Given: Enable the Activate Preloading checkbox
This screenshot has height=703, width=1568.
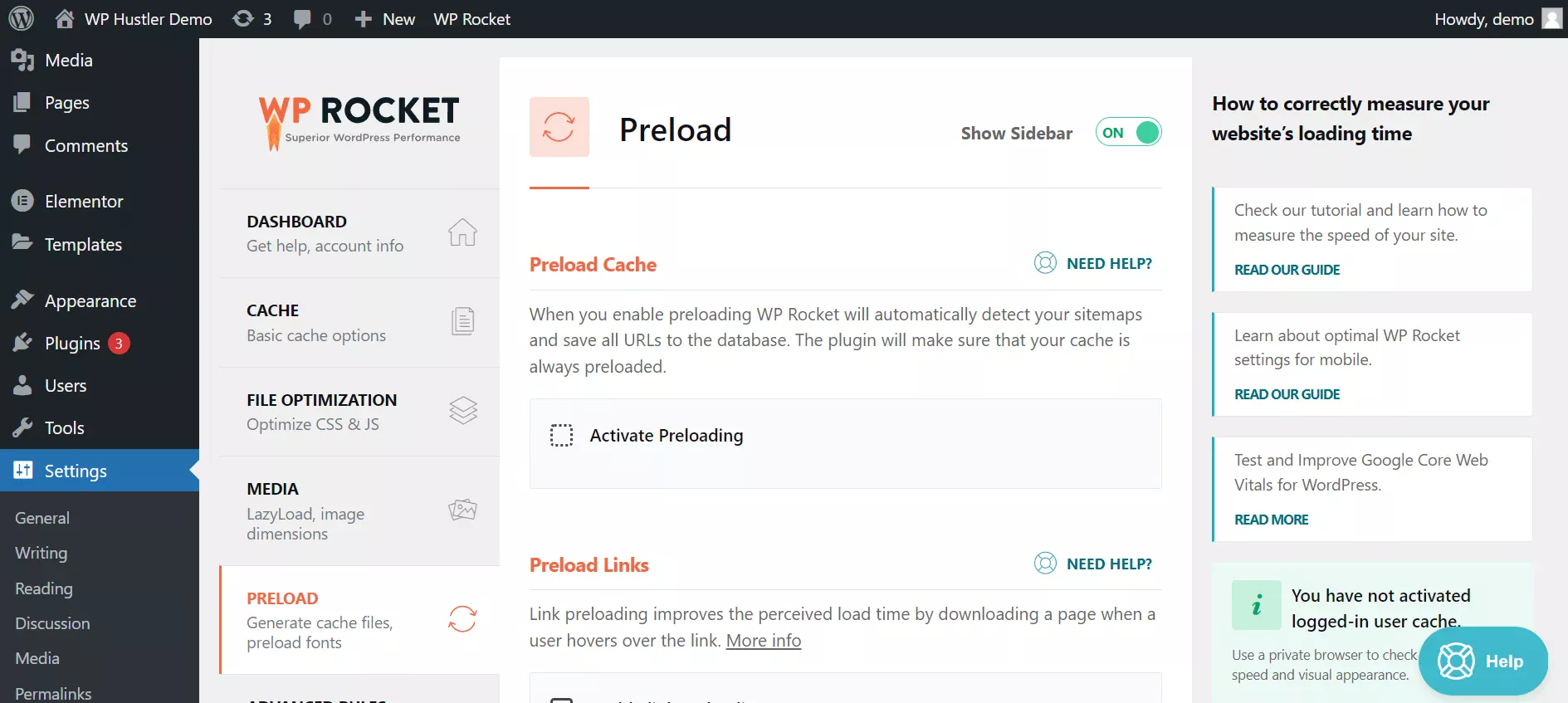Looking at the screenshot, I should tap(562, 435).
